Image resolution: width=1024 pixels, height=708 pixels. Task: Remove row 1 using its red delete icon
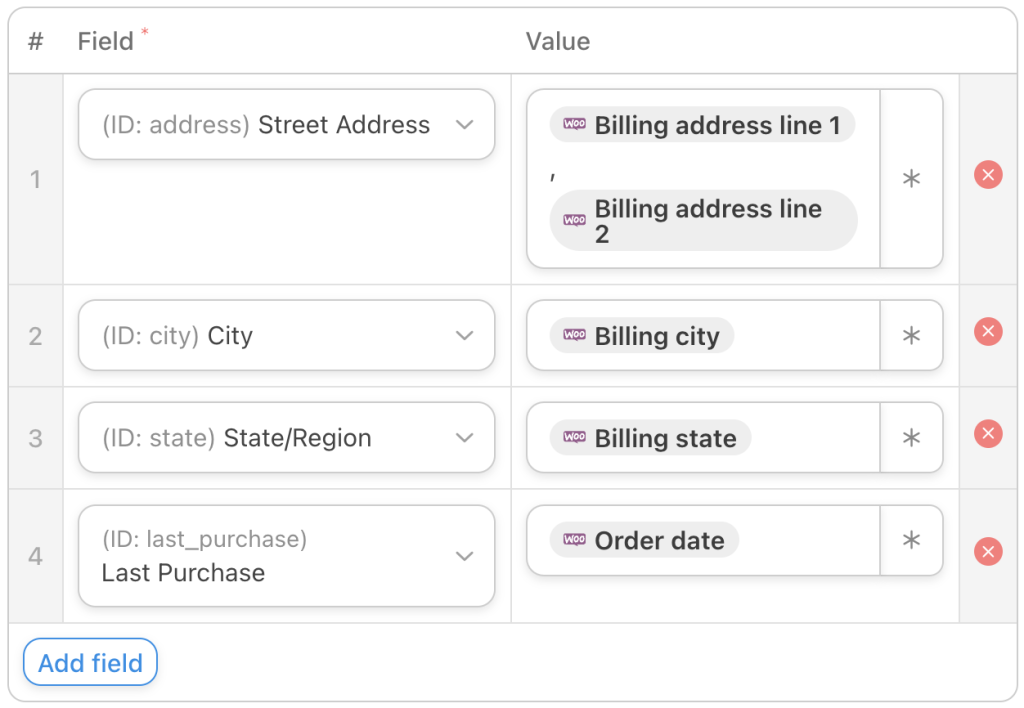(988, 175)
